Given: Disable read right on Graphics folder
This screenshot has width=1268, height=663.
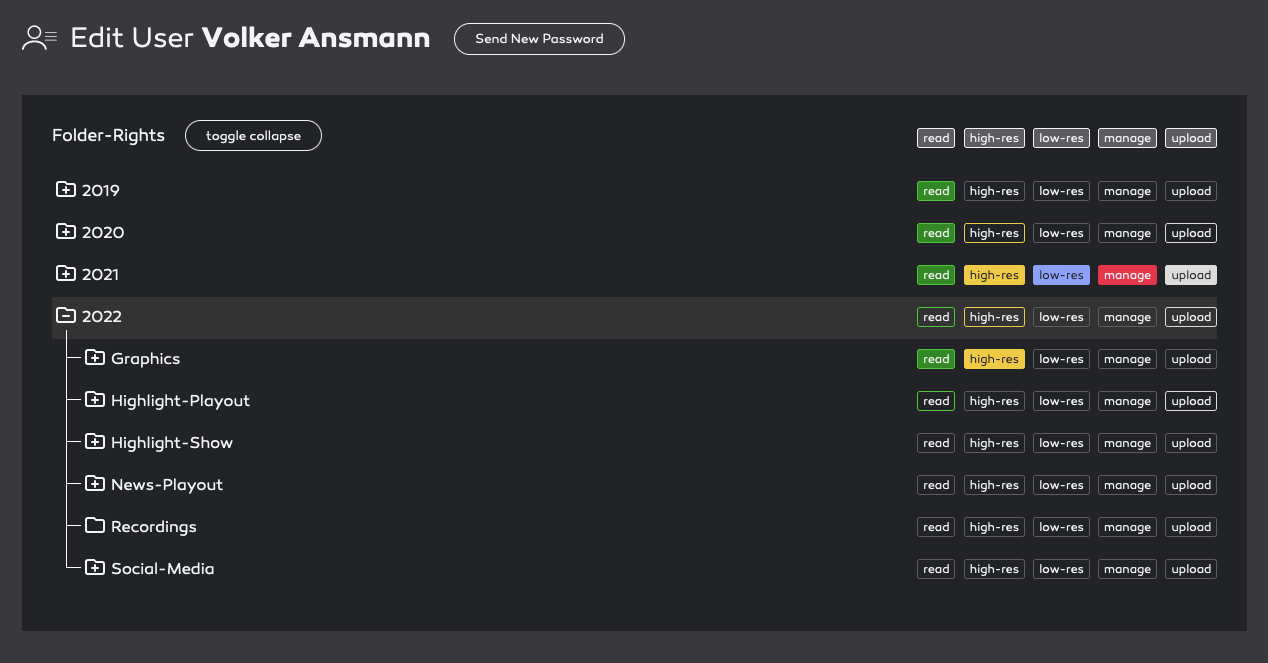Looking at the screenshot, I should [936, 359].
